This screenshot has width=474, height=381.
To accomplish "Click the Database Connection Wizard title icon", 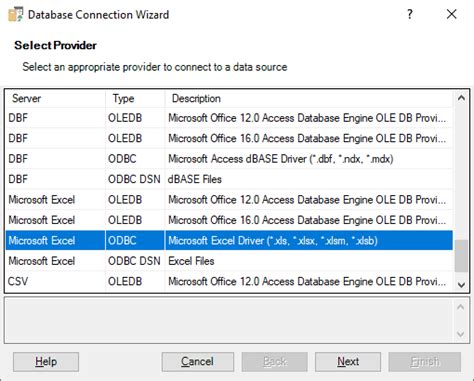I will click(16, 15).
